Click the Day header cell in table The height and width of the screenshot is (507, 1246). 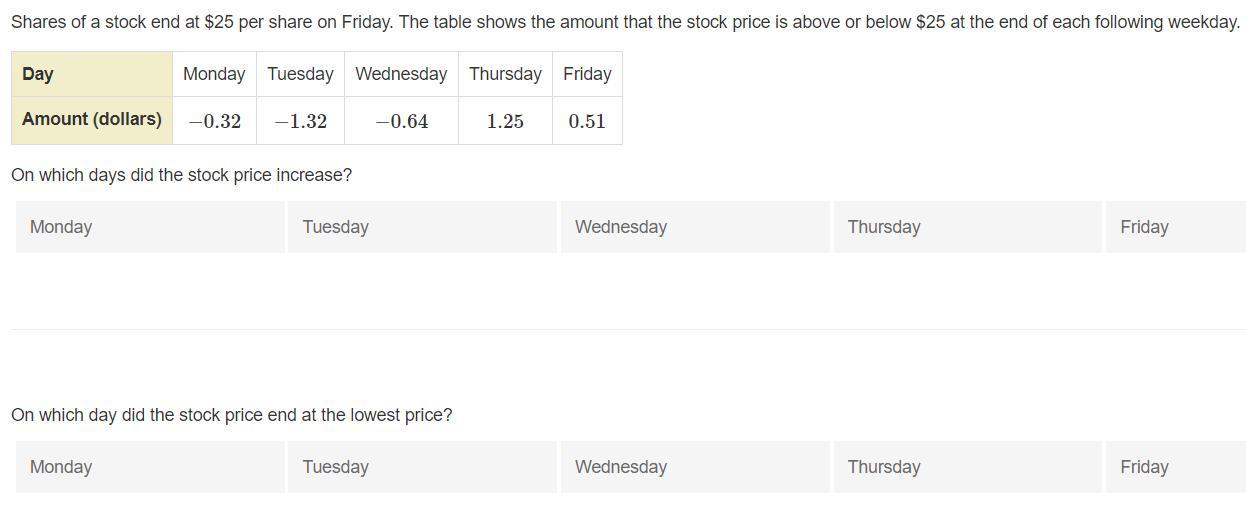92,74
